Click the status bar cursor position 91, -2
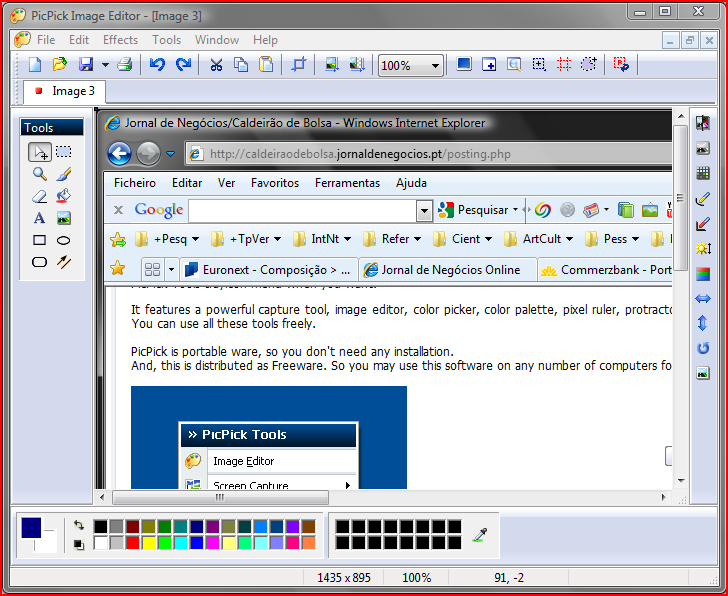Screen dimensions: 728x596 pos(509,578)
